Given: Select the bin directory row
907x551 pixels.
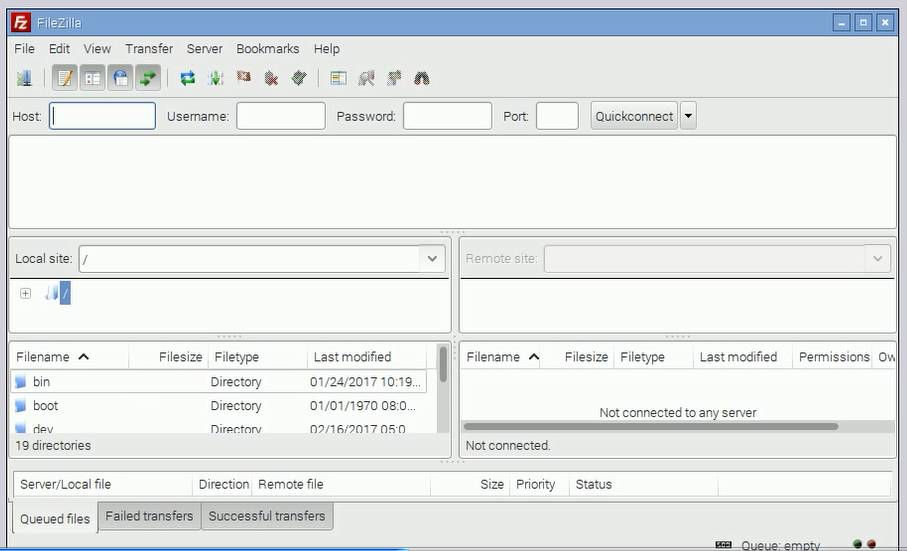Looking at the screenshot, I should [x=219, y=382].
